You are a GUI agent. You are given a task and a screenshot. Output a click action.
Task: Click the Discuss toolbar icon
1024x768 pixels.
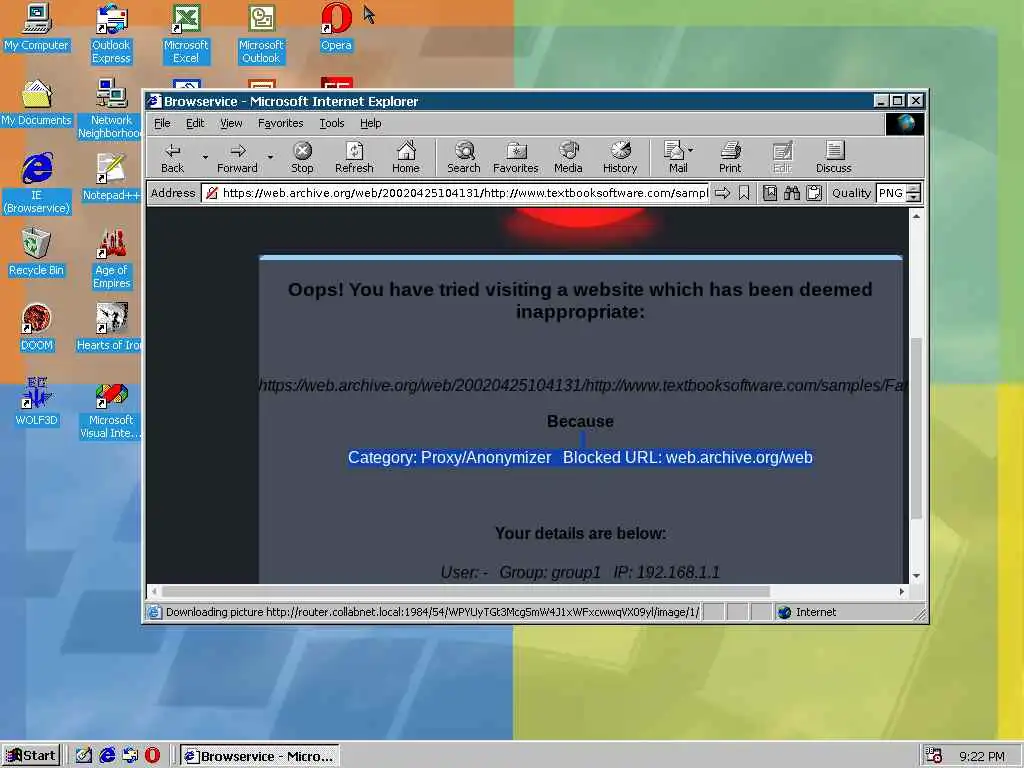coord(834,157)
